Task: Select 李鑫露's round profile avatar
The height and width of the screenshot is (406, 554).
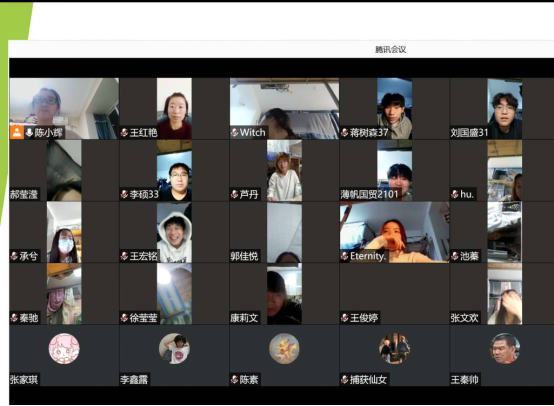Action: [174, 349]
